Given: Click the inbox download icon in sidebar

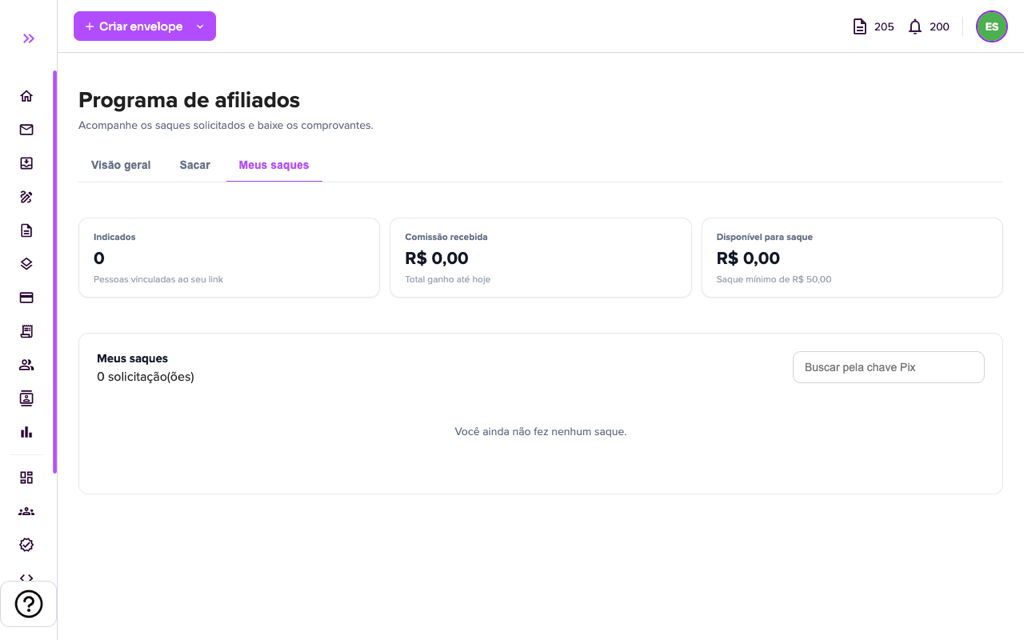Looking at the screenshot, I should pyautogui.click(x=26, y=163).
